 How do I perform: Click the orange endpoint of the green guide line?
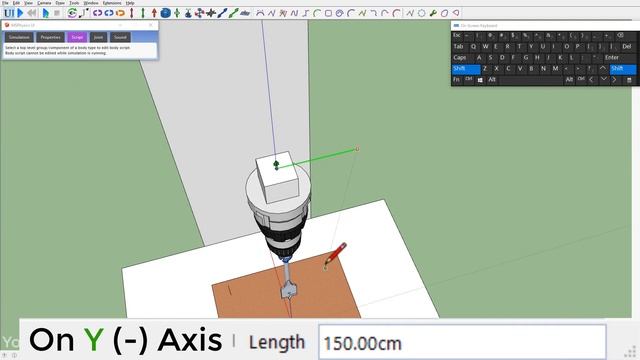point(357,149)
